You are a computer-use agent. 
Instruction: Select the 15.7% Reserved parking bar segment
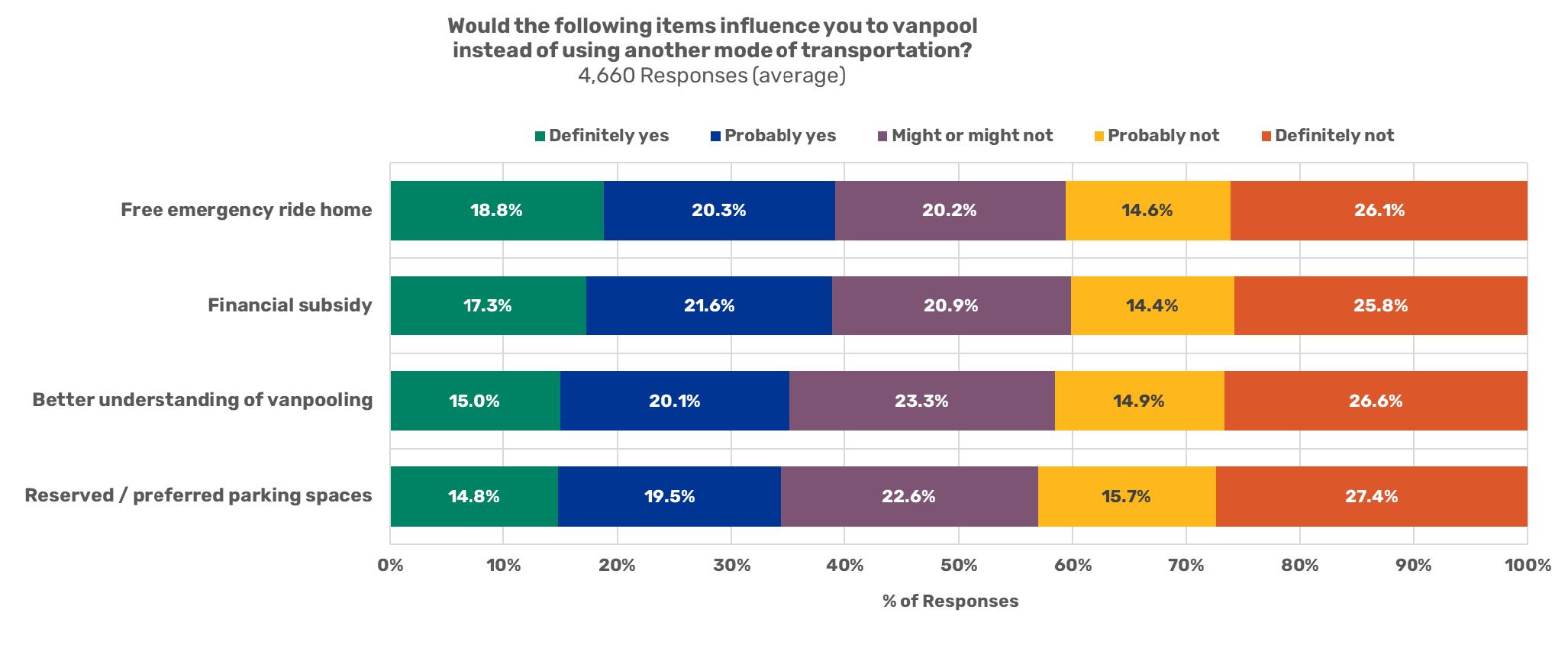[1127, 496]
